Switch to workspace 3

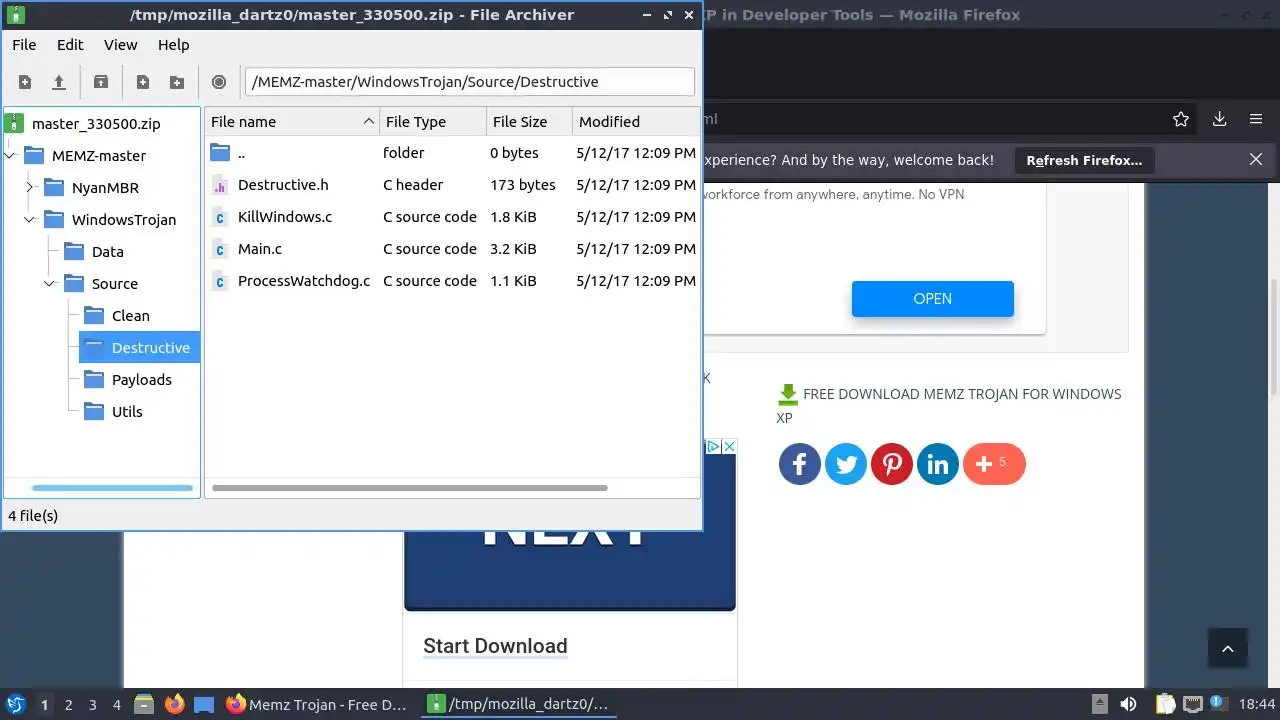[x=93, y=704]
